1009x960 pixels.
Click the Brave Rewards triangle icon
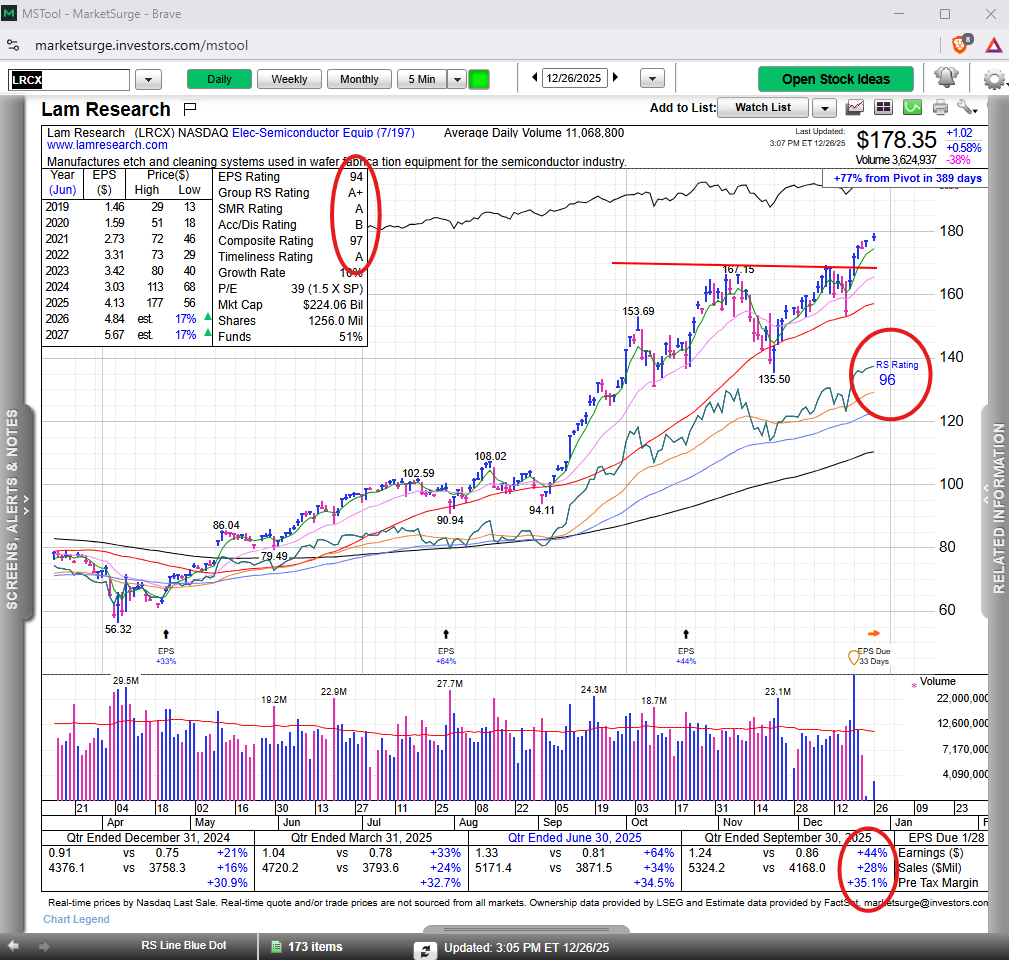pyautogui.click(x=994, y=45)
